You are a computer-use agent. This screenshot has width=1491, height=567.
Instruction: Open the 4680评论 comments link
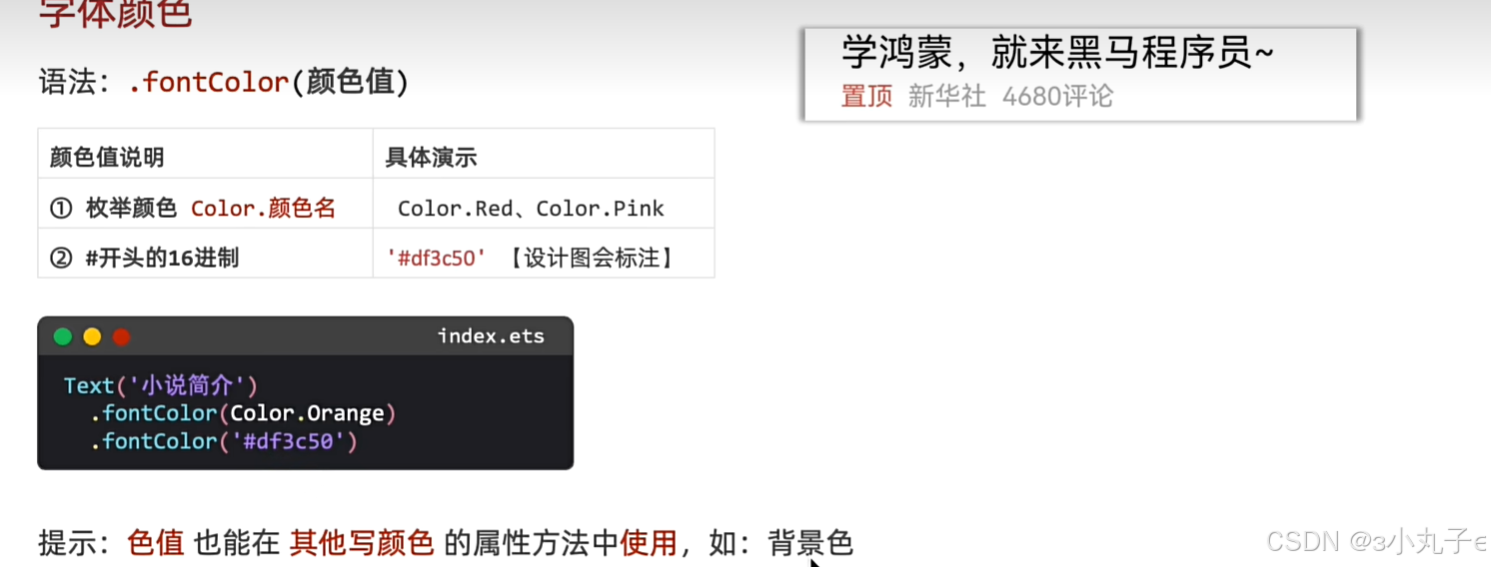click(x=1058, y=96)
